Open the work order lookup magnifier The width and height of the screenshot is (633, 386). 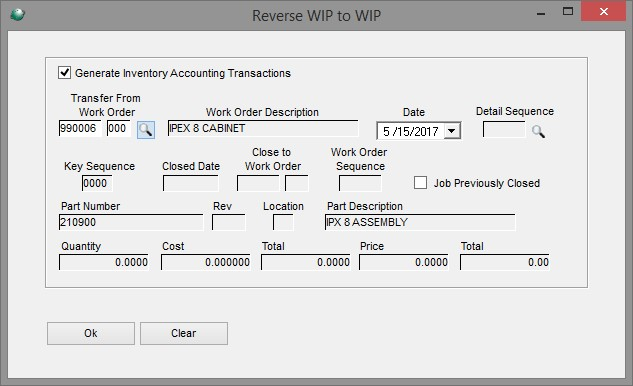145,130
